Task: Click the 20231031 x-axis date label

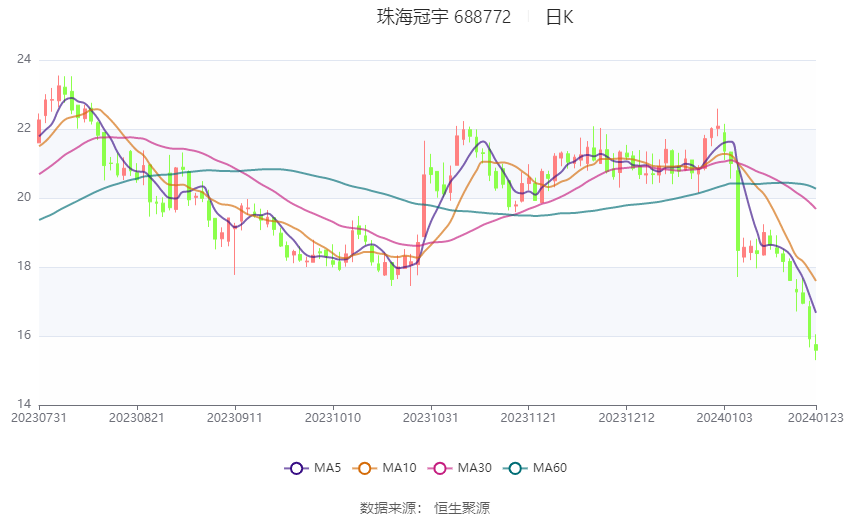Action: (x=430, y=418)
